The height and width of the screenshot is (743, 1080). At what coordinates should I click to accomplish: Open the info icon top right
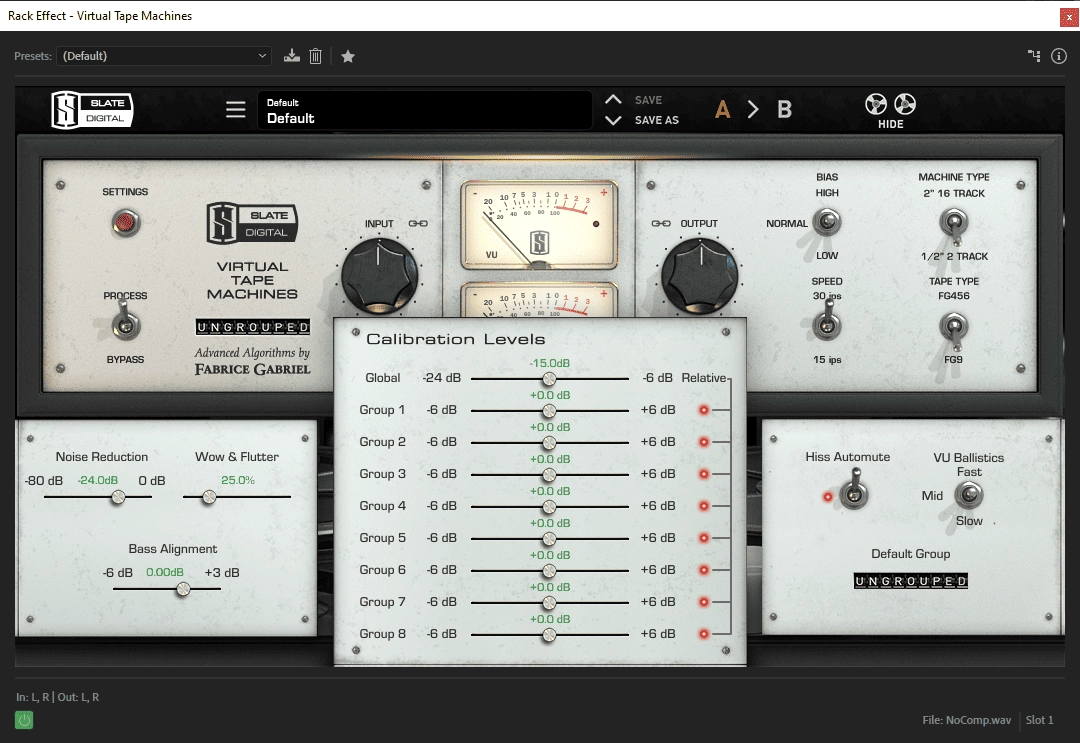tap(1059, 56)
